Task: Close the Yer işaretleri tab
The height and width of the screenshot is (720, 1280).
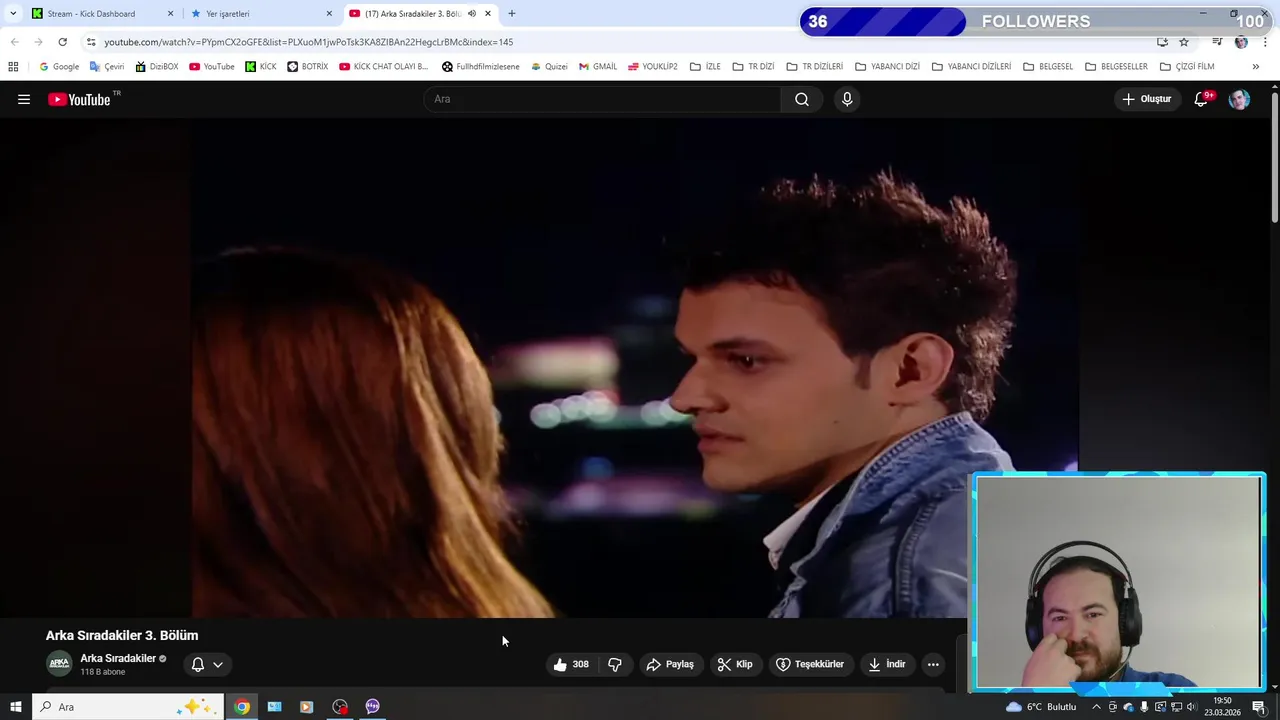Action: 329,13
